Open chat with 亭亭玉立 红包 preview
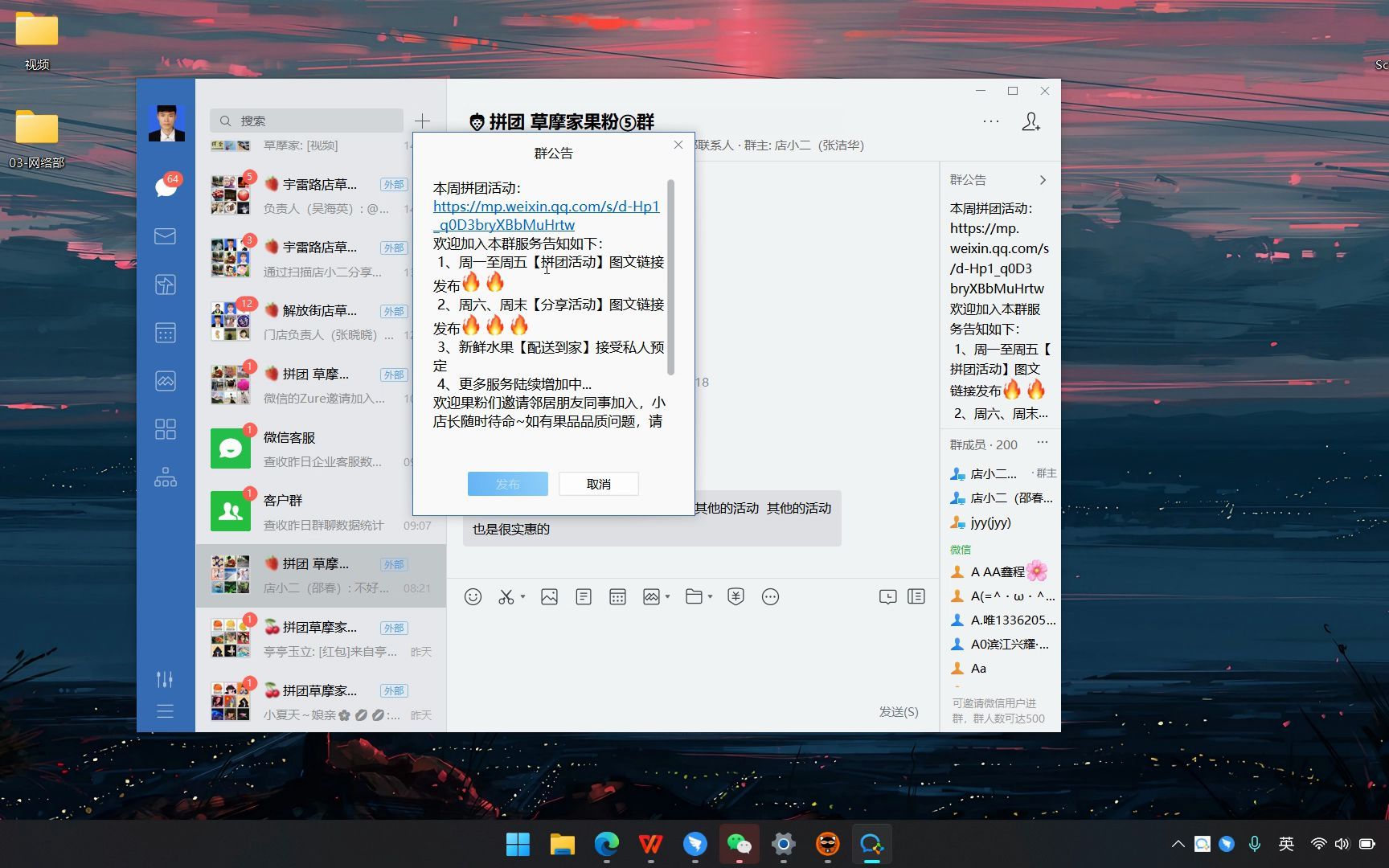This screenshot has width=1389, height=868. (321, 638)
